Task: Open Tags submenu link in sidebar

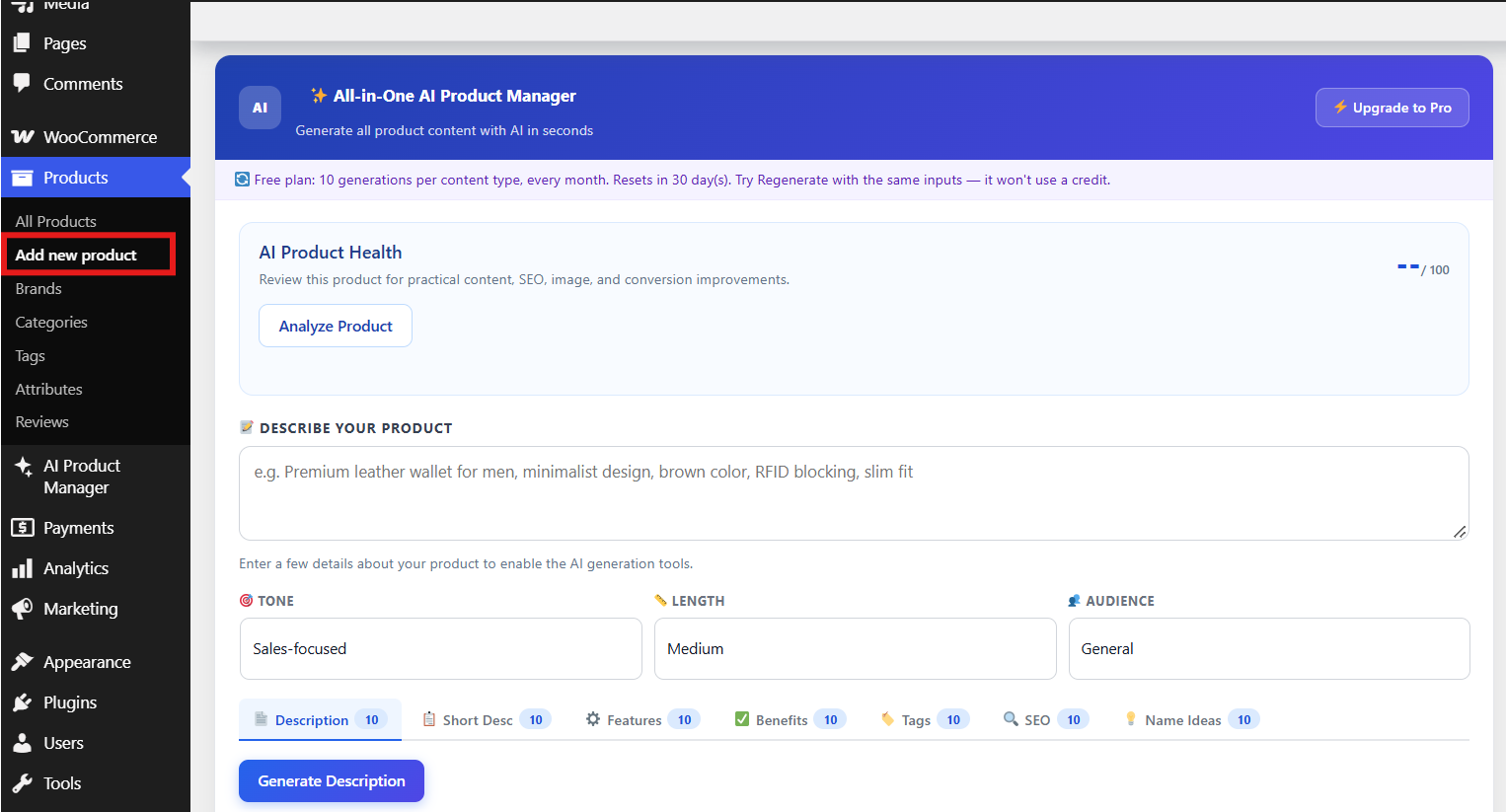Action: [31, 355]
